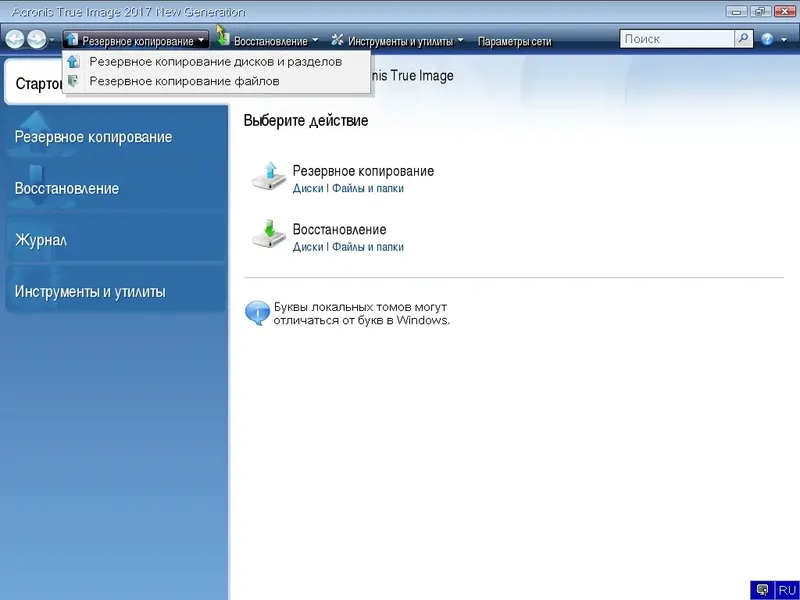Click the disk backup icon in open menu
The image size is (800, 600).
tap(74, 61)
